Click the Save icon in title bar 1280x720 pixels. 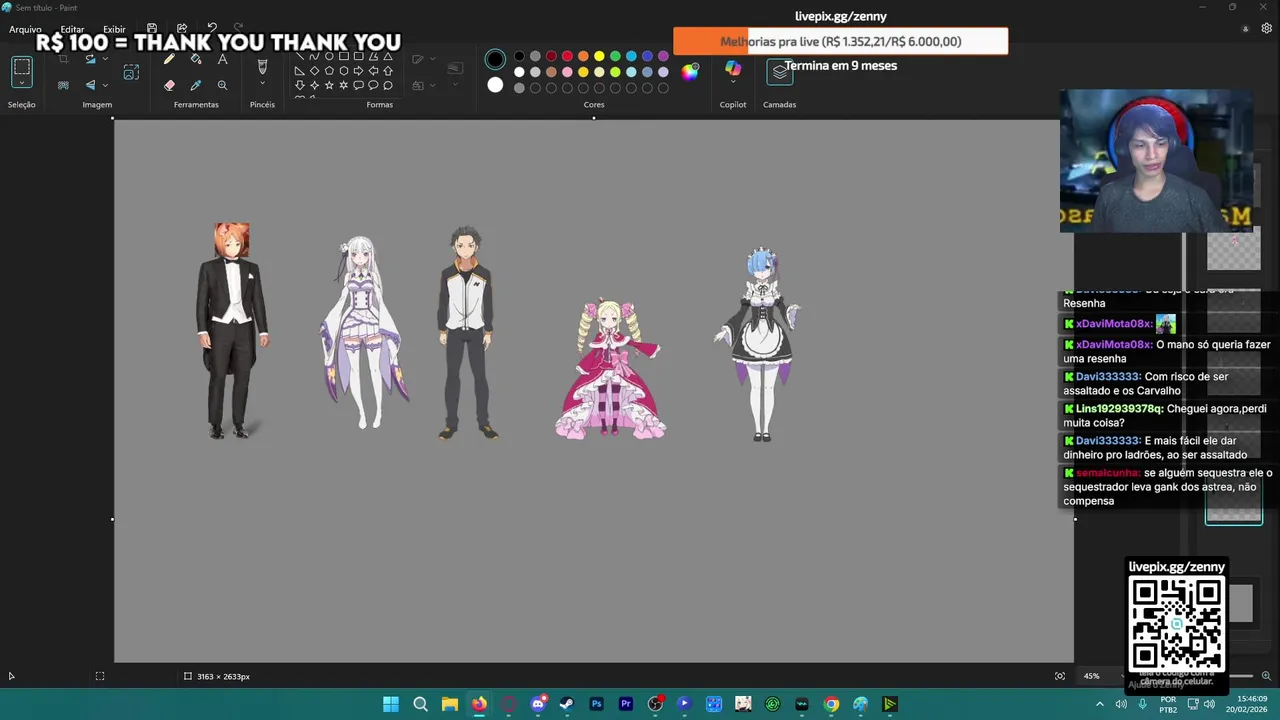coord(152,29)
